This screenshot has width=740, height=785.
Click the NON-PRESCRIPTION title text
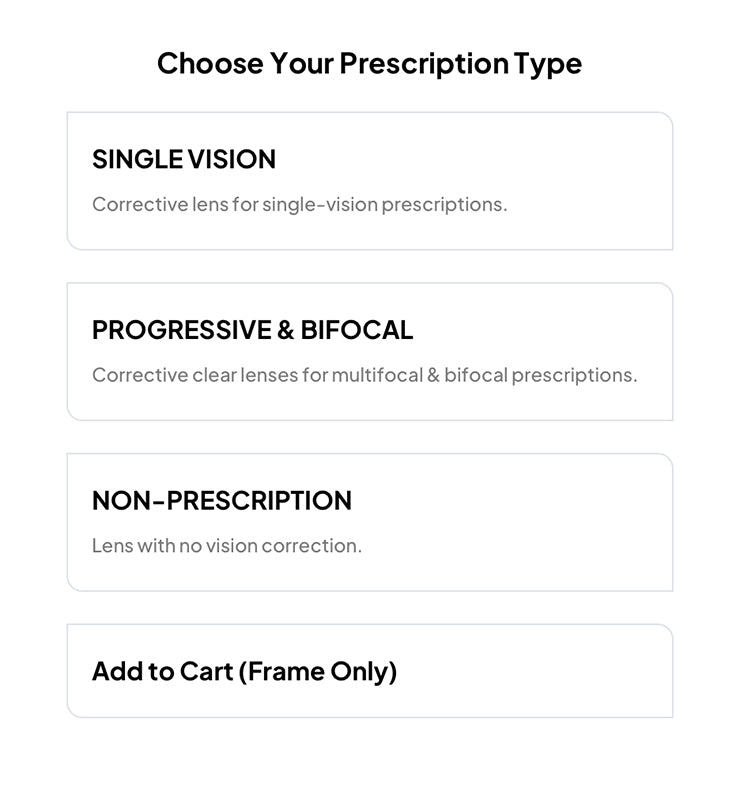(222, 501)
